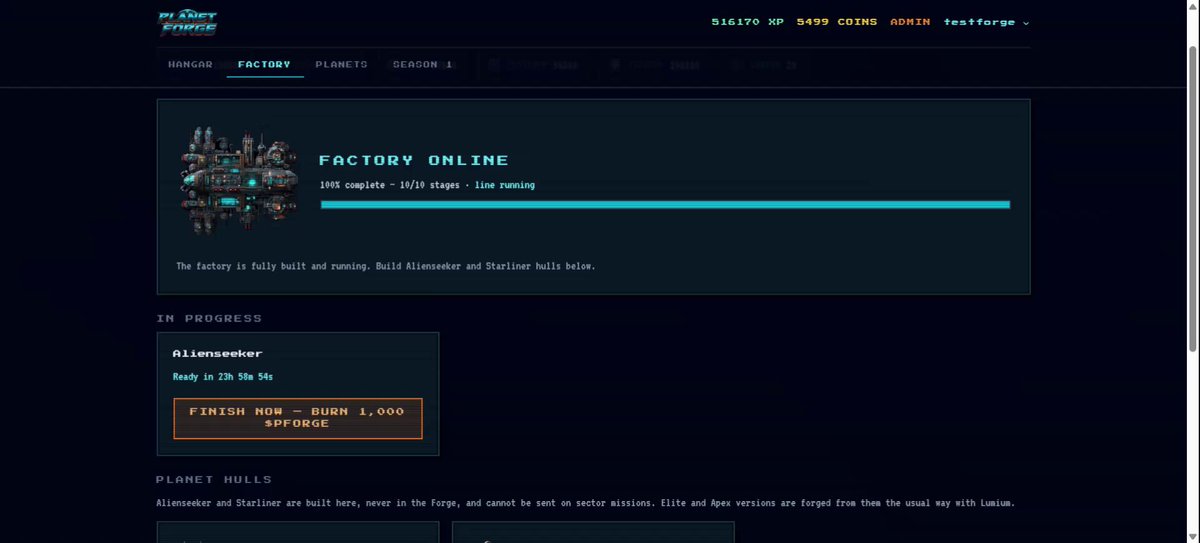Expand the testforge user dropdown
The height and width of the screenshot is (543, 1200).
pos(986,22)
